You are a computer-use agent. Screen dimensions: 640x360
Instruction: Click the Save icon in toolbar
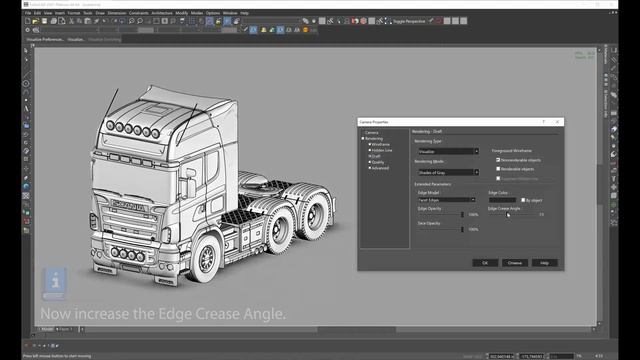44,21
